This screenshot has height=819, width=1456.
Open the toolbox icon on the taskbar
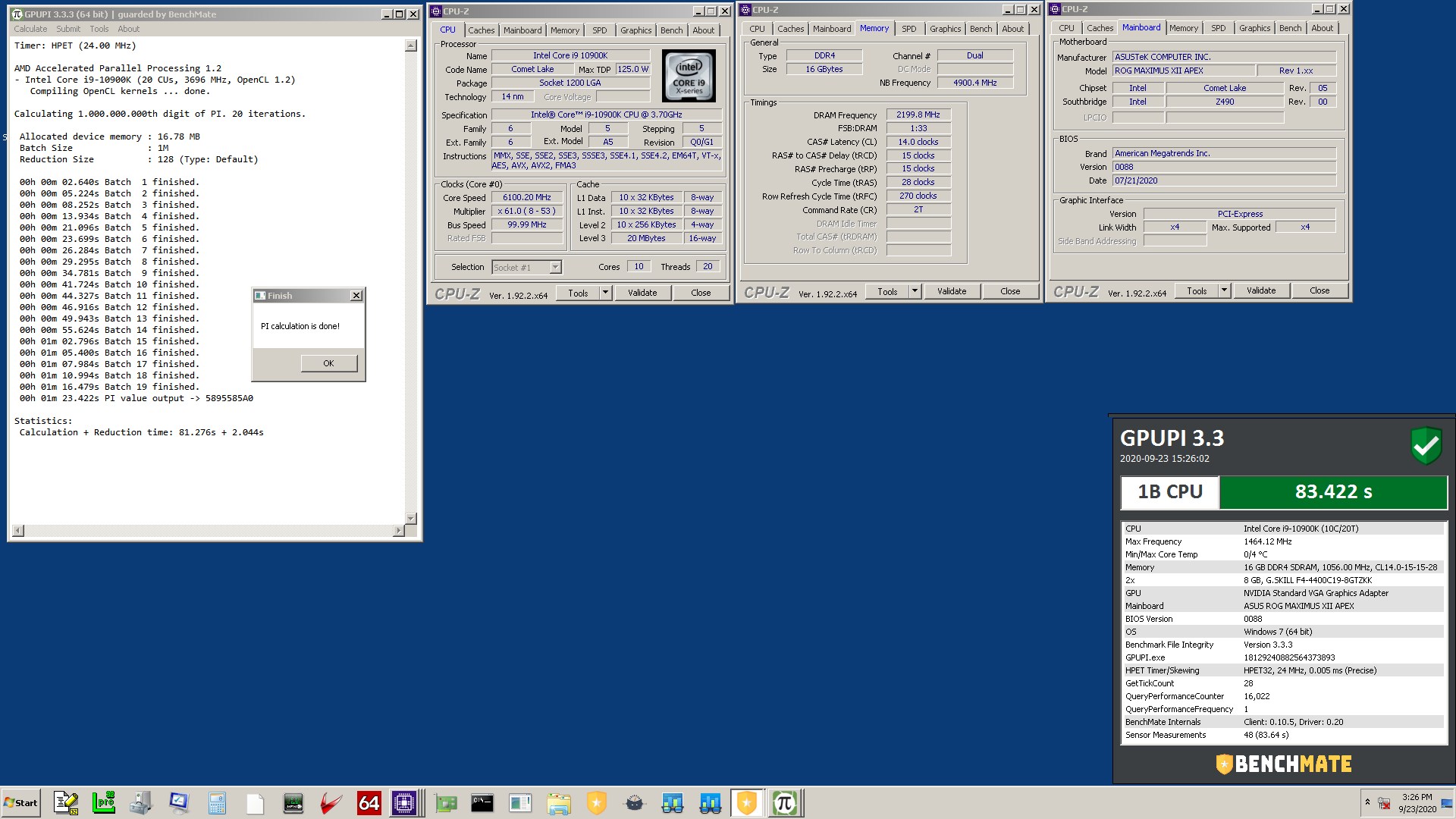141,802
